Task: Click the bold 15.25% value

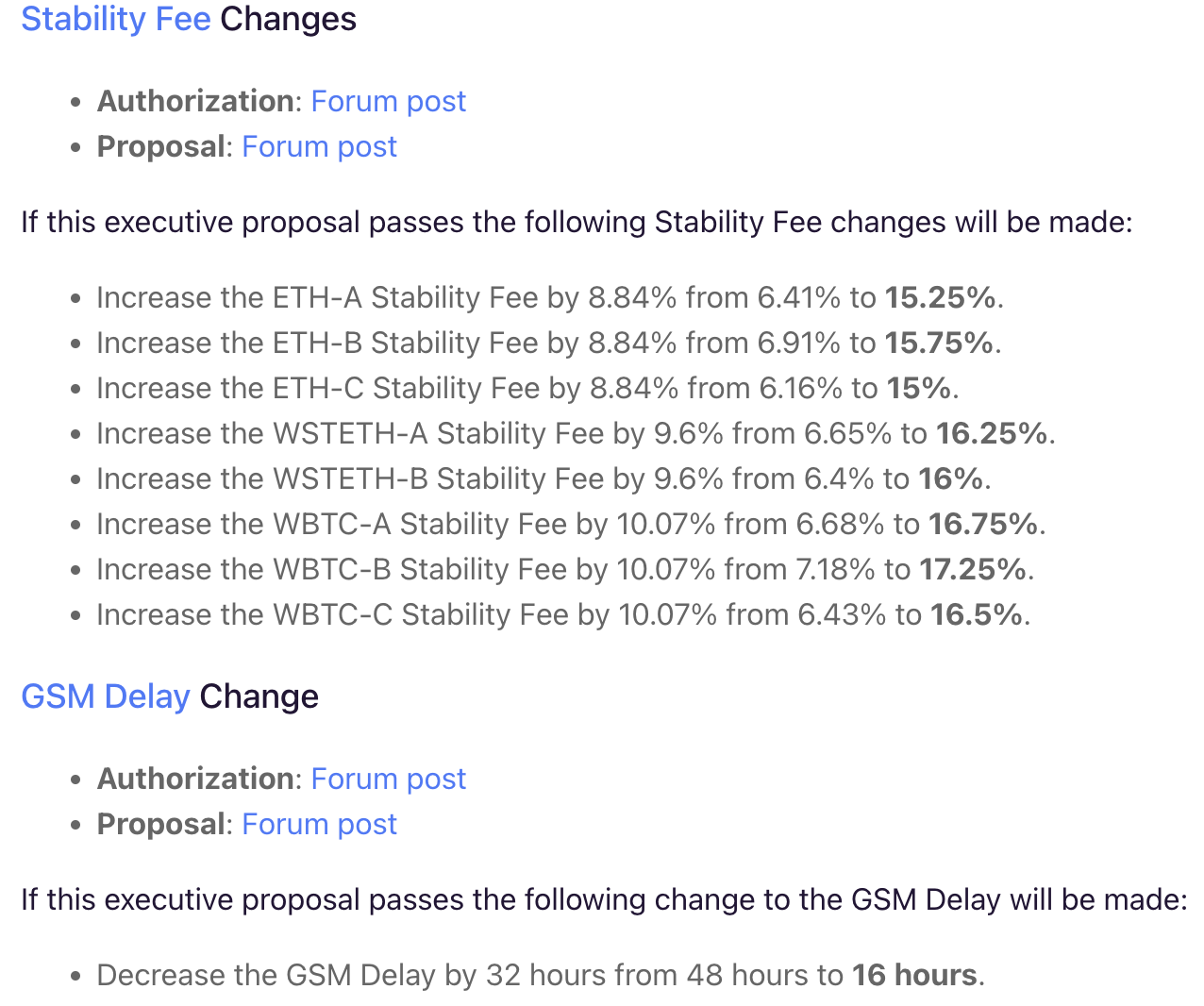Action: point(940,297)
